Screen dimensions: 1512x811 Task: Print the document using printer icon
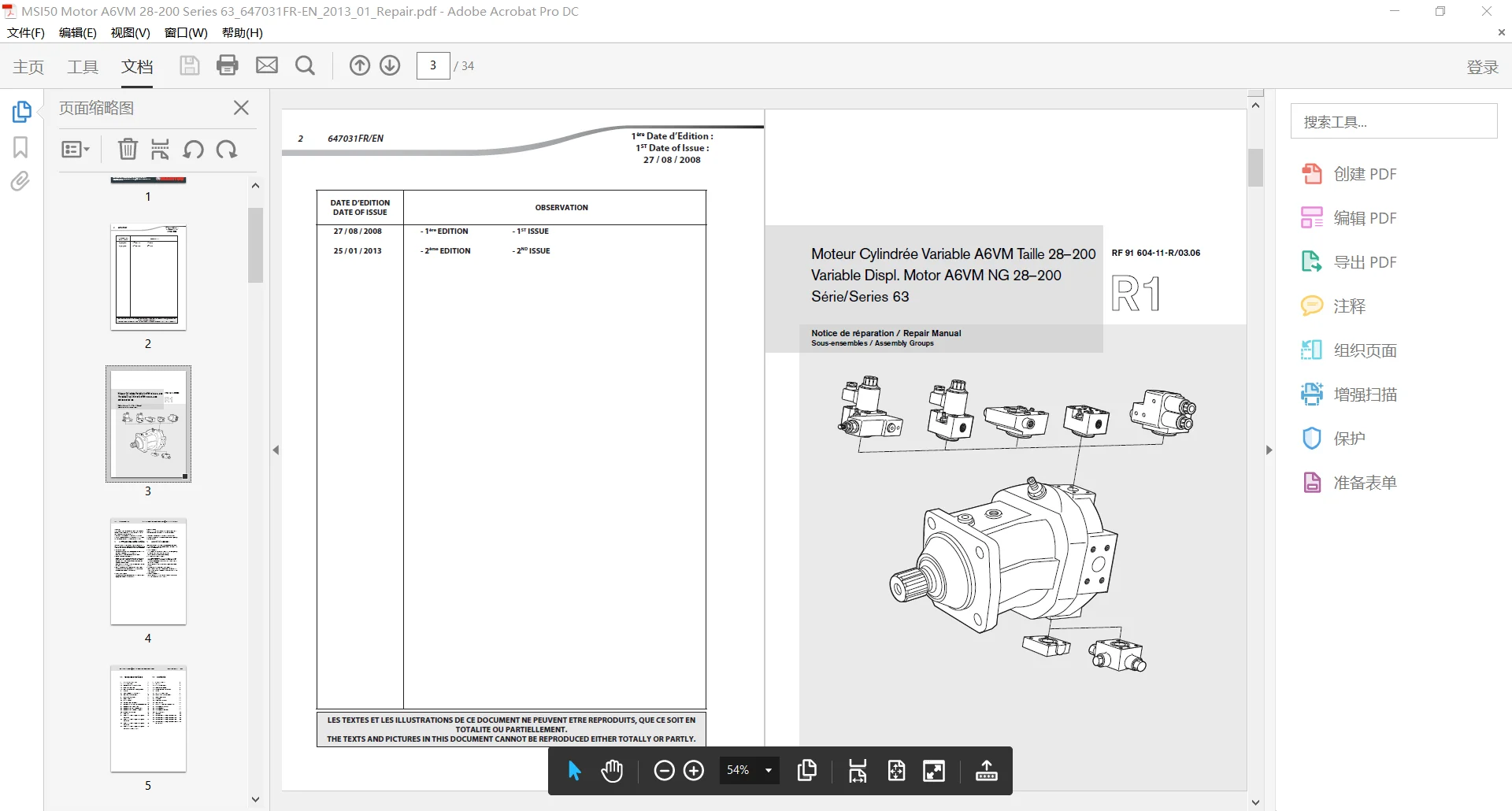pos(228,65)
